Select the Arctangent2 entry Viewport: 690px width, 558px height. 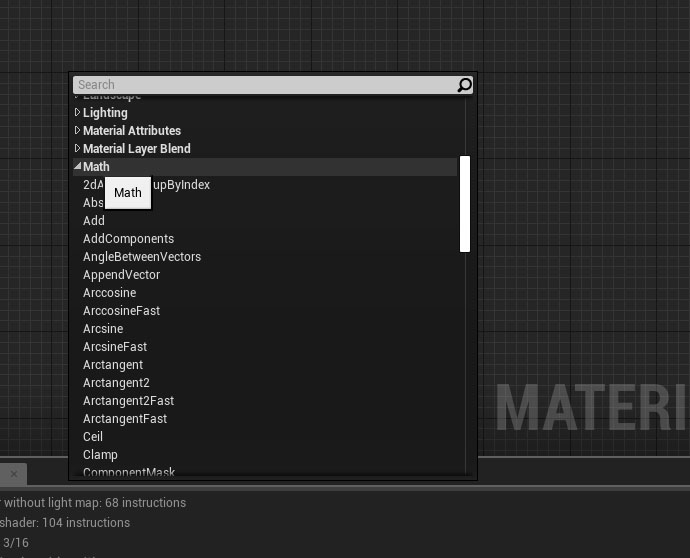point(116,383)
